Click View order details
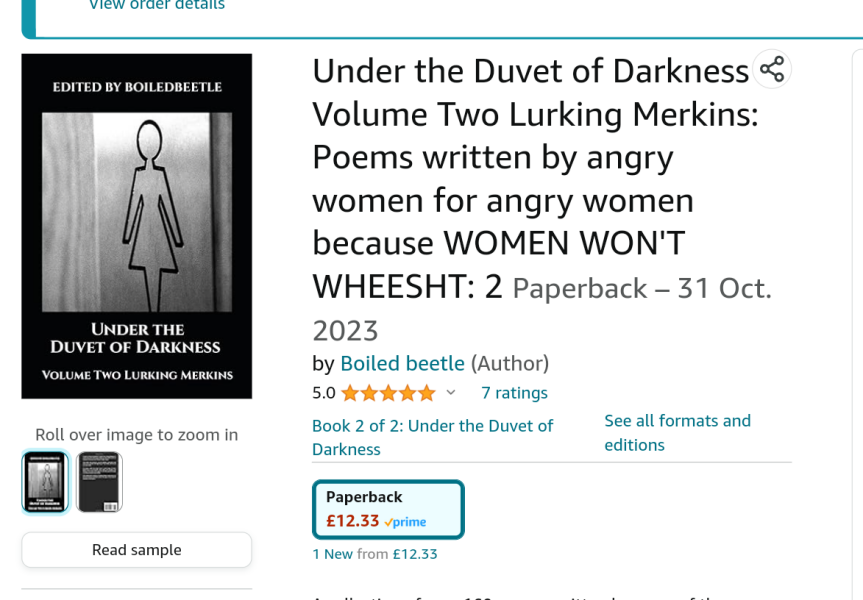Image resolution: width=863 pixels, height=600 pixels. pyautogui.click(x=156, y=6)
